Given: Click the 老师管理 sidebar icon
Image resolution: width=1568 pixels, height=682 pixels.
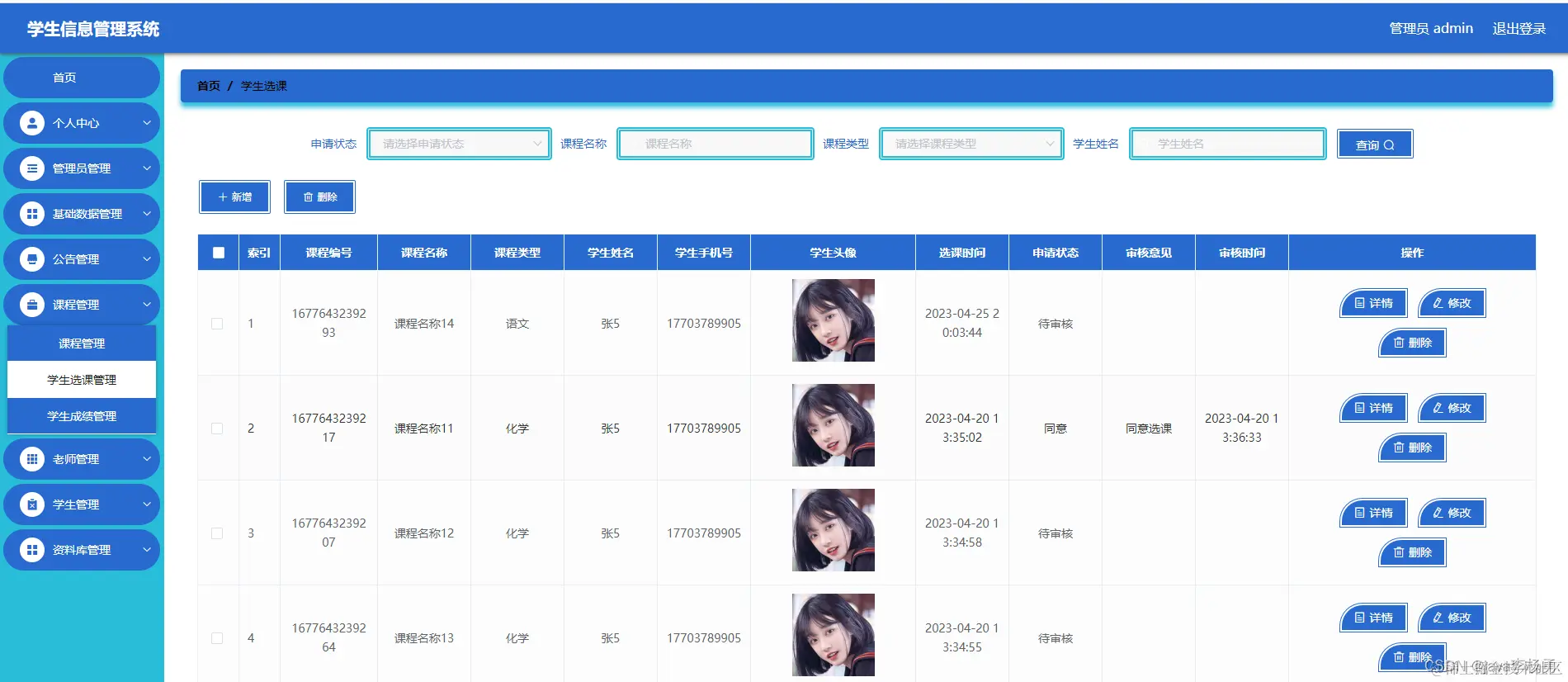Looking at the screenshot, I should click(x=32, y=459).
